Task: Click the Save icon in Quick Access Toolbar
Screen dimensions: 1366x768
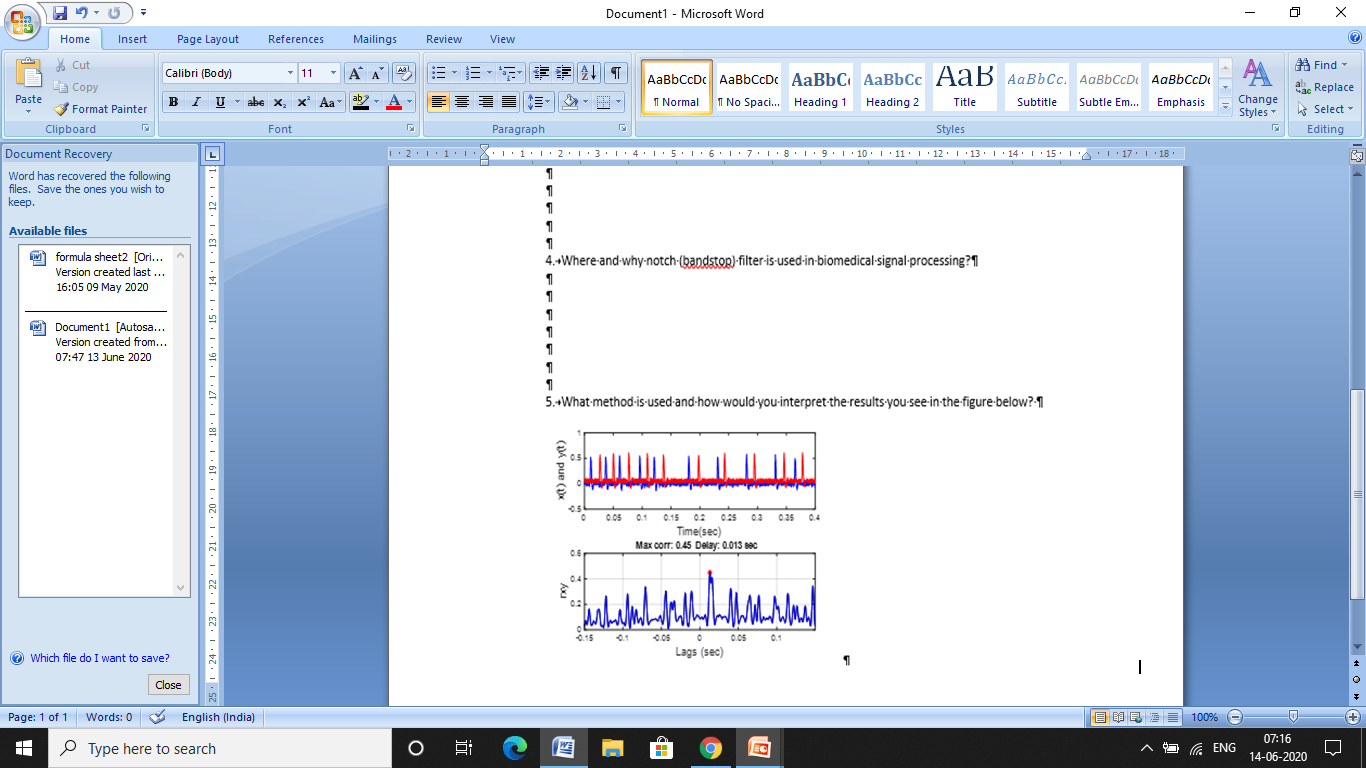Action: point(61,11)
